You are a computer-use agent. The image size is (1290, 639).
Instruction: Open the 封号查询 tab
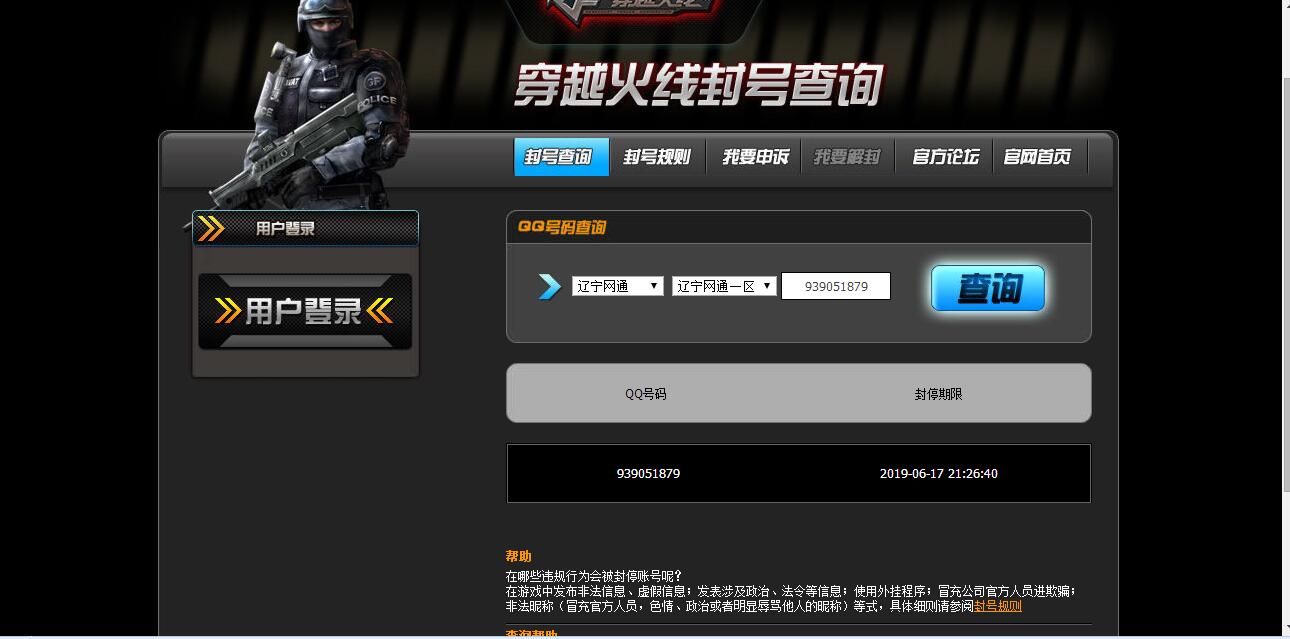coord(561,157)
